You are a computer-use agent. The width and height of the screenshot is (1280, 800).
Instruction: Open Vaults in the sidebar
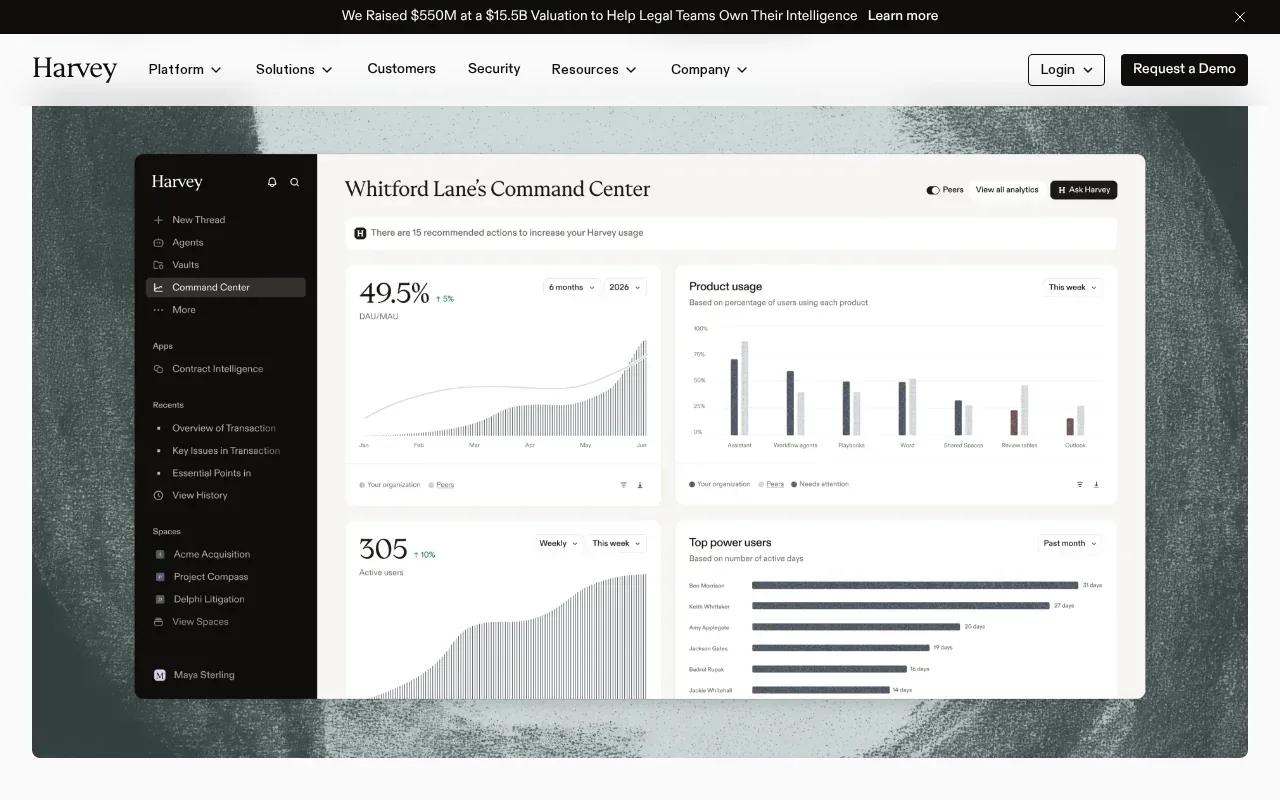click(185, 265)
